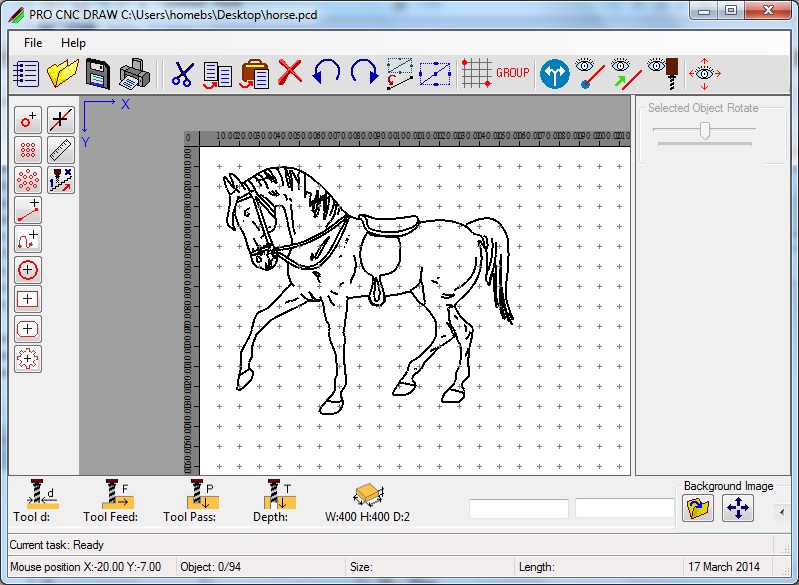
Task: Toggle the grid display icon
Action: tap(477, 73)
